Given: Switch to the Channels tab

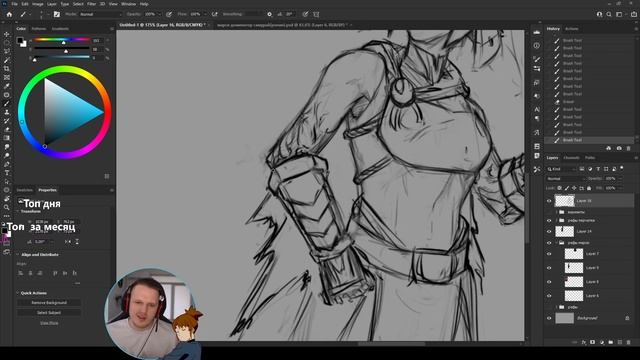Looking at the screenshot, I should [x=571, y=158].
